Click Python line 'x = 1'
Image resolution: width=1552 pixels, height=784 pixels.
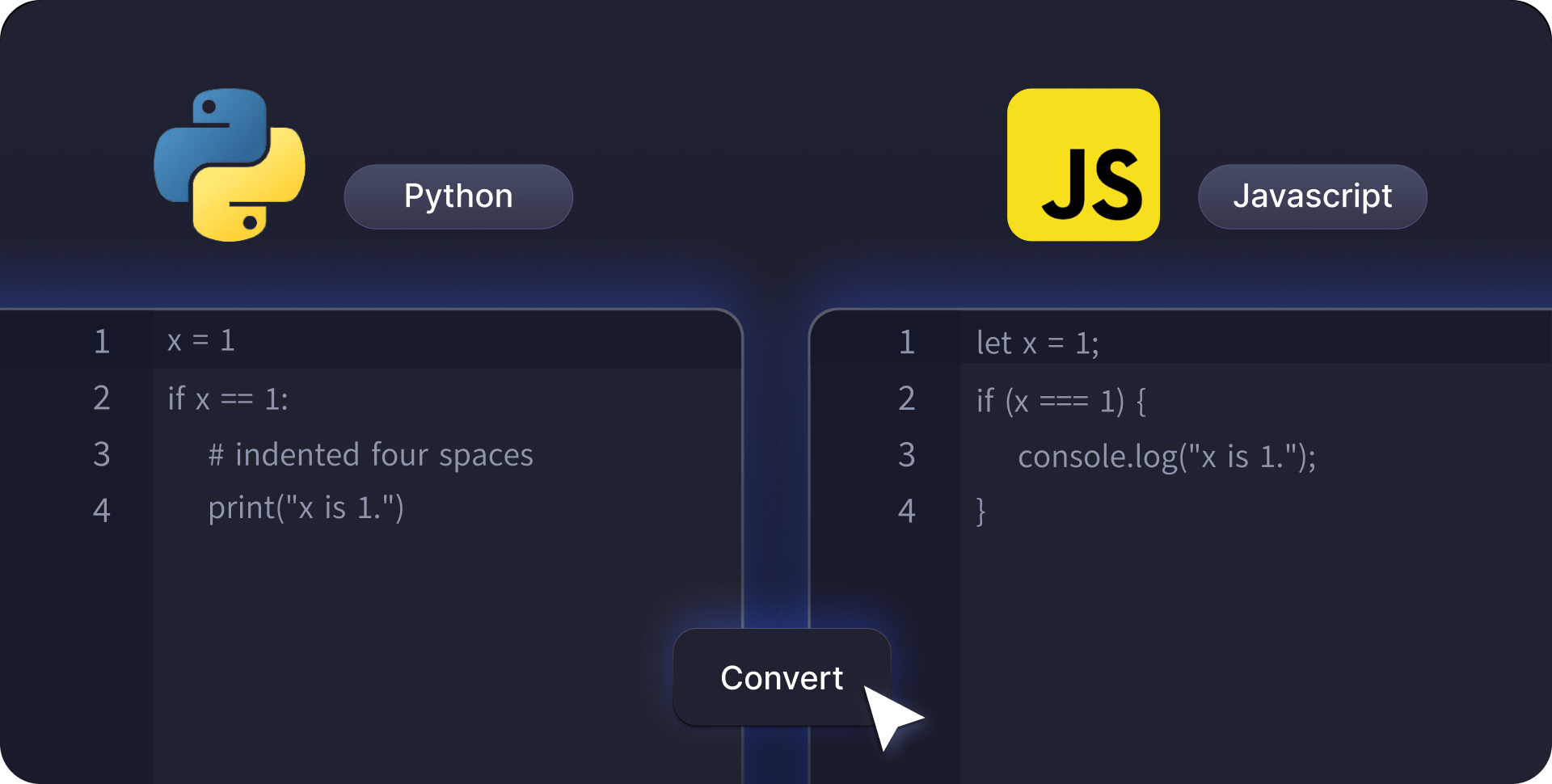pos(201,340)
